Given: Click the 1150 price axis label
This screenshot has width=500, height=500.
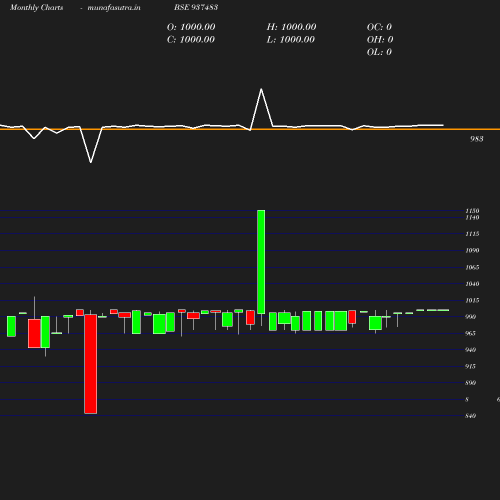Looking at the screenshot, I should [472, 211].
